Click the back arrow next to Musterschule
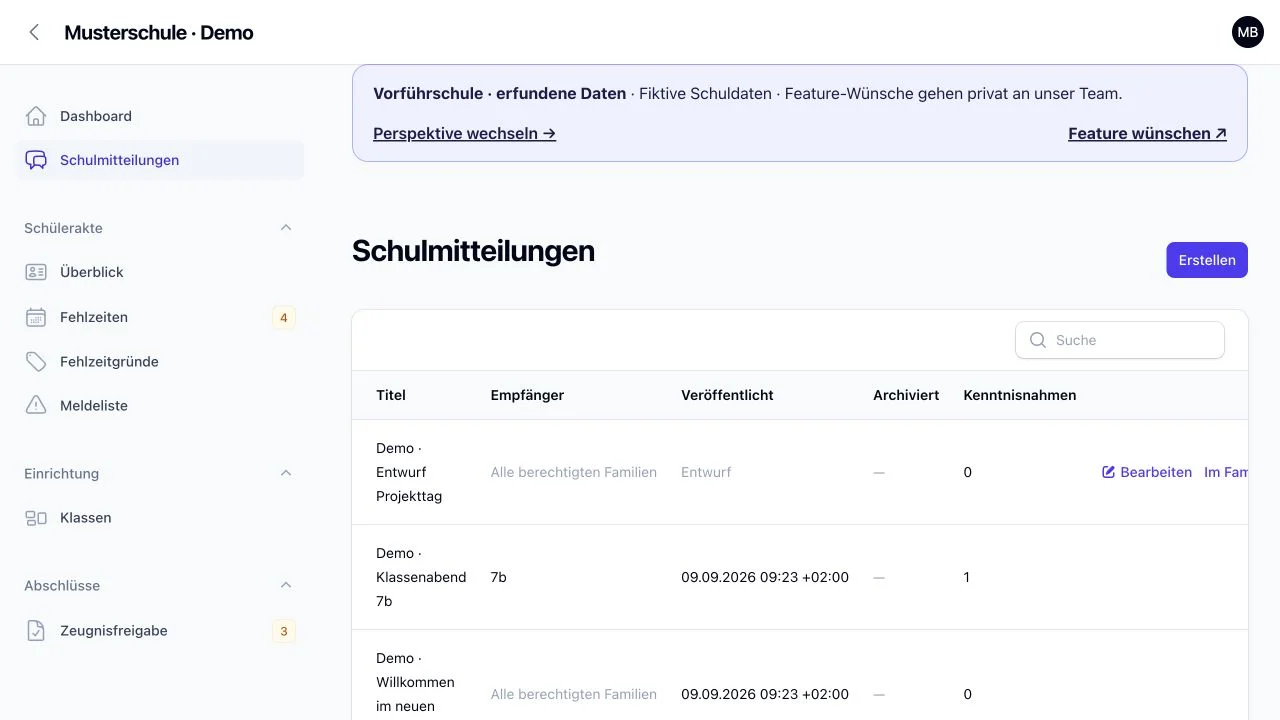Image resolution: width=1280 pixels, height=720 pixels. [x=34, y=32]
